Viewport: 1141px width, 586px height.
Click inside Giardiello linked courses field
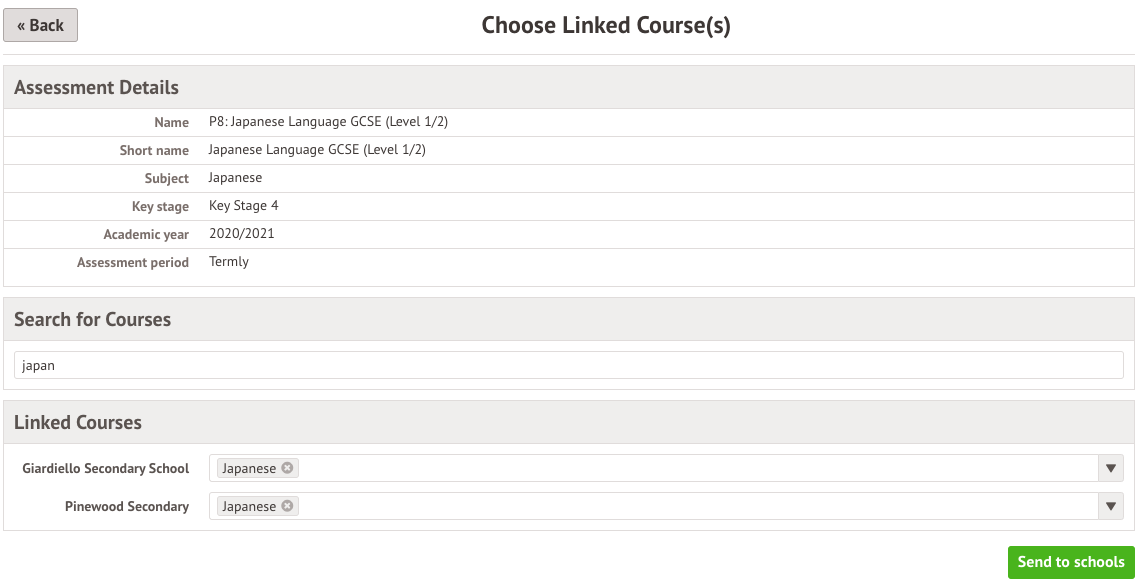tap(690, 468)
